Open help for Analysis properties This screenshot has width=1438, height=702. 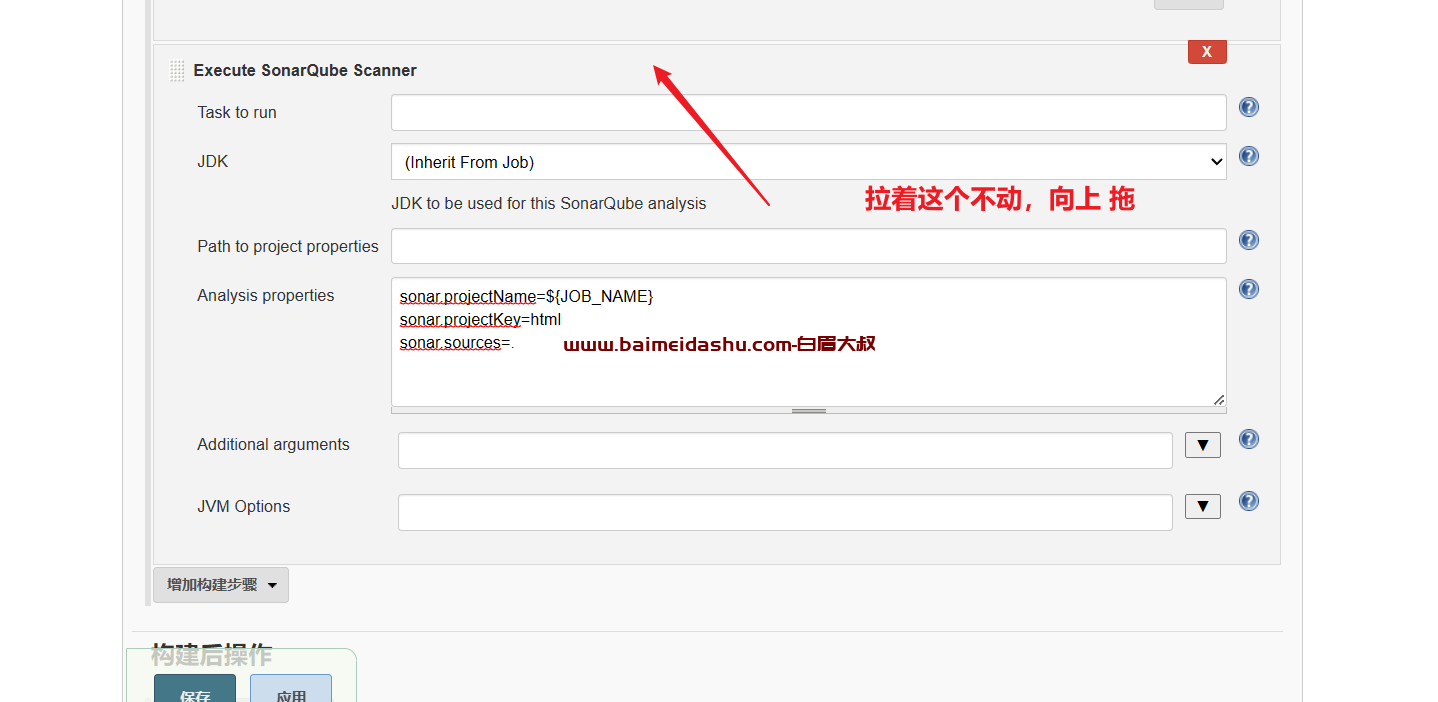[1248, 289]
